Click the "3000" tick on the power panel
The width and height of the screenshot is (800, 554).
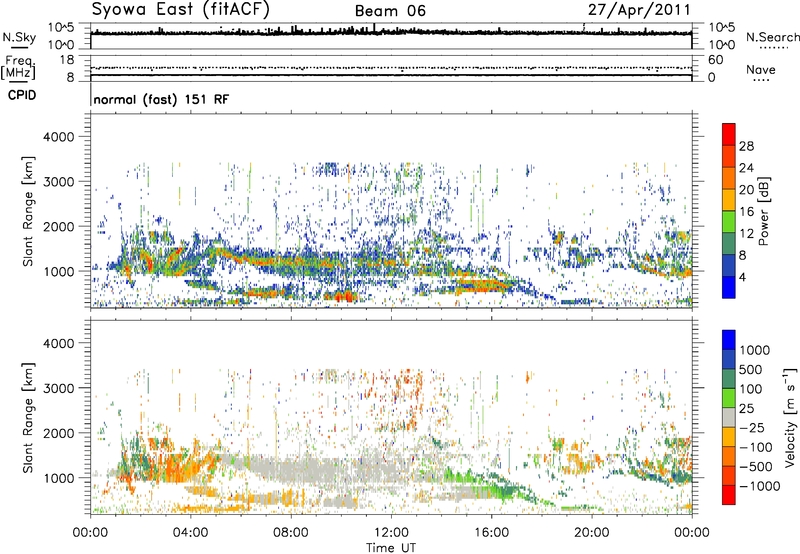point(58,182)
